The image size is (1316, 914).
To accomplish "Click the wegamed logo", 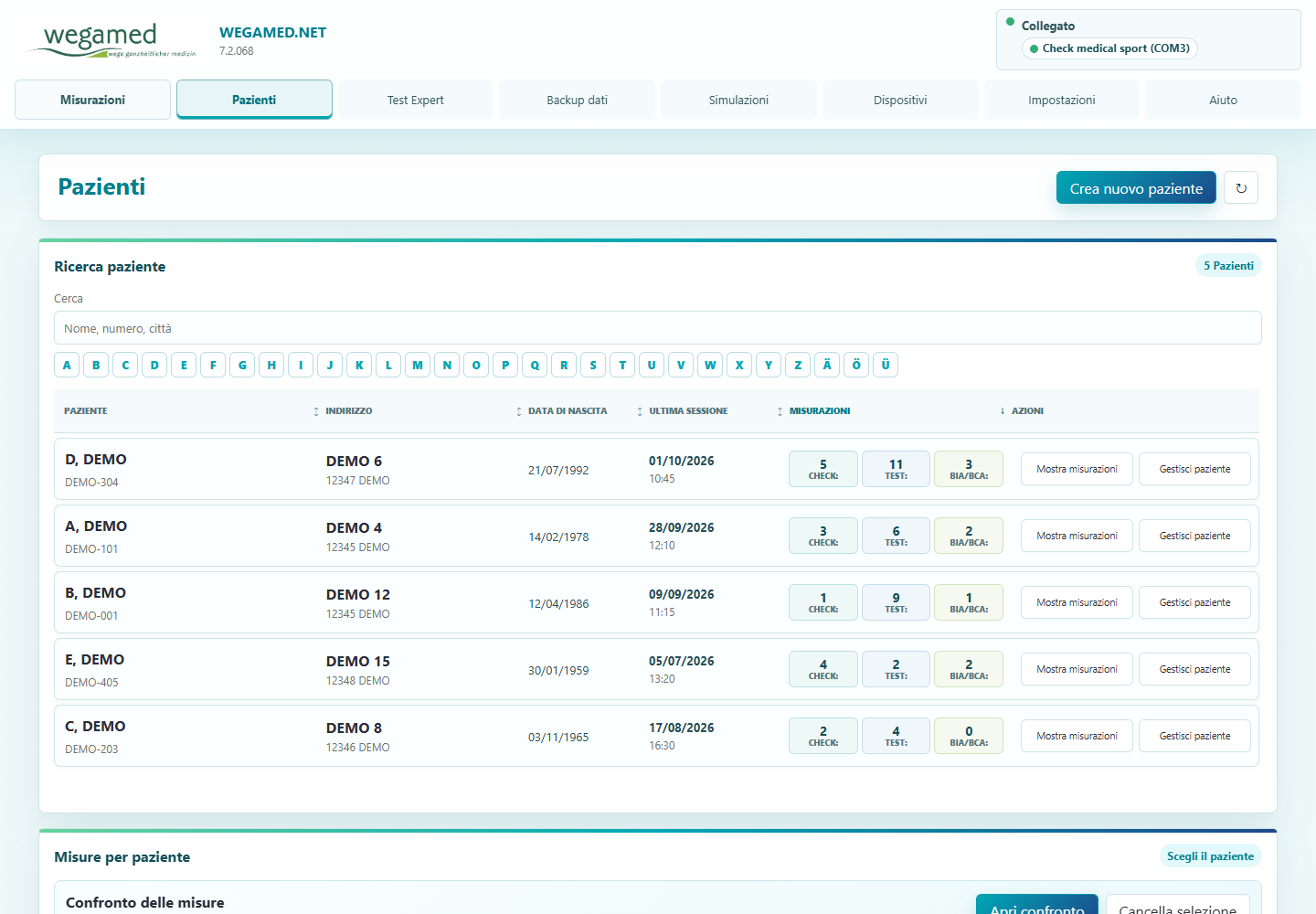I will click(112, 40).
